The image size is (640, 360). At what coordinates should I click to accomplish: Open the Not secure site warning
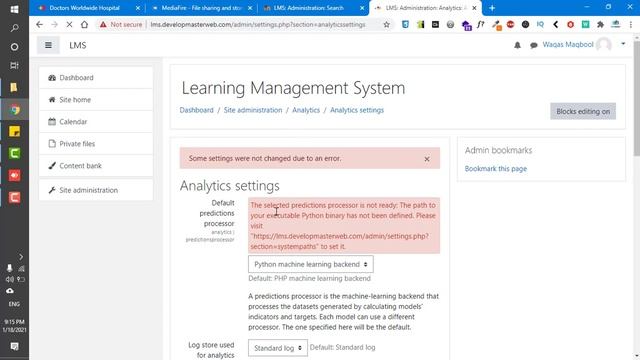coord(121,24)
